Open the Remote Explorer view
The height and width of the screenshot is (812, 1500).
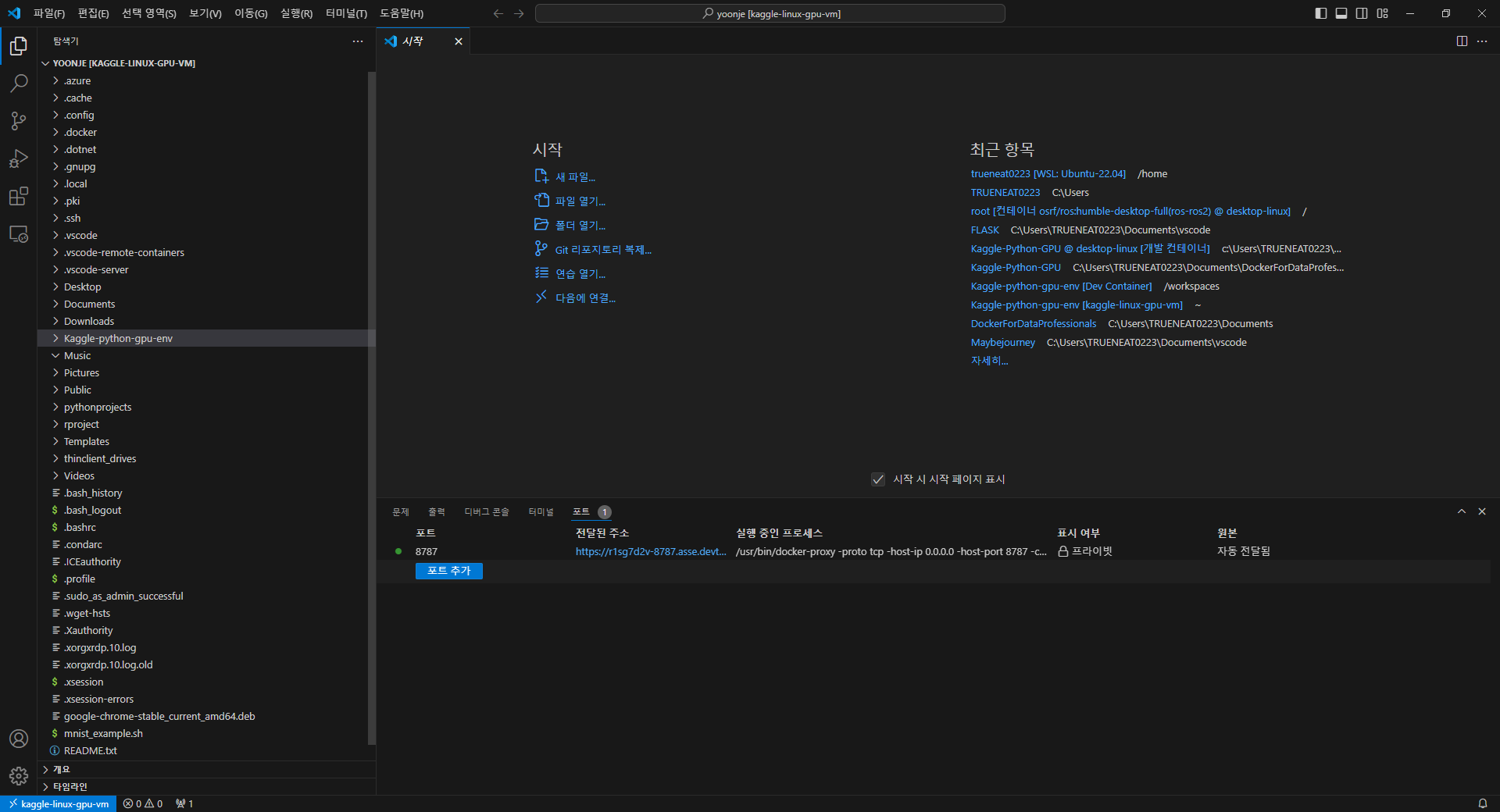pos(19,233)
